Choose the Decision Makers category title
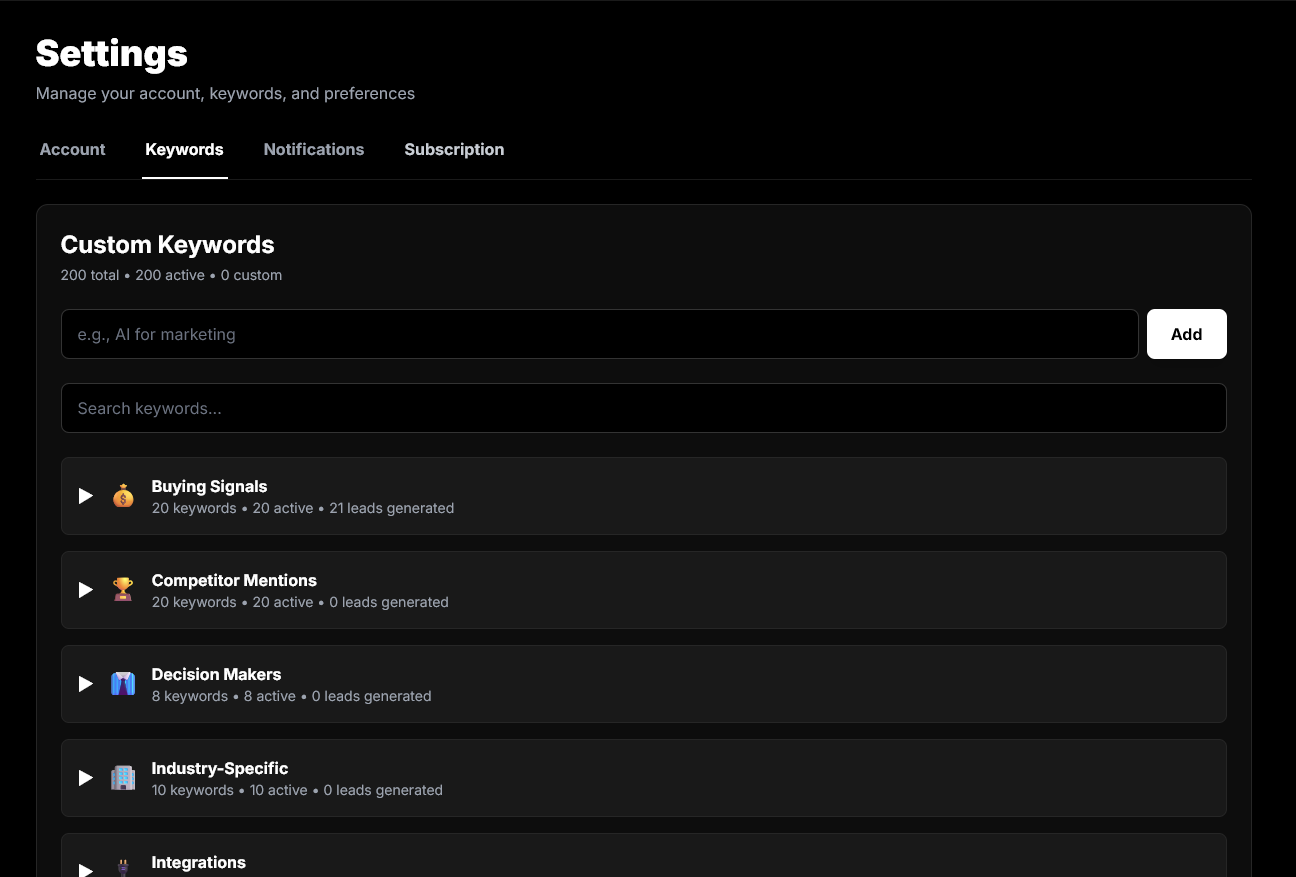The width and height of the screenshot is (1296, 877). click(x=216, y=675)
